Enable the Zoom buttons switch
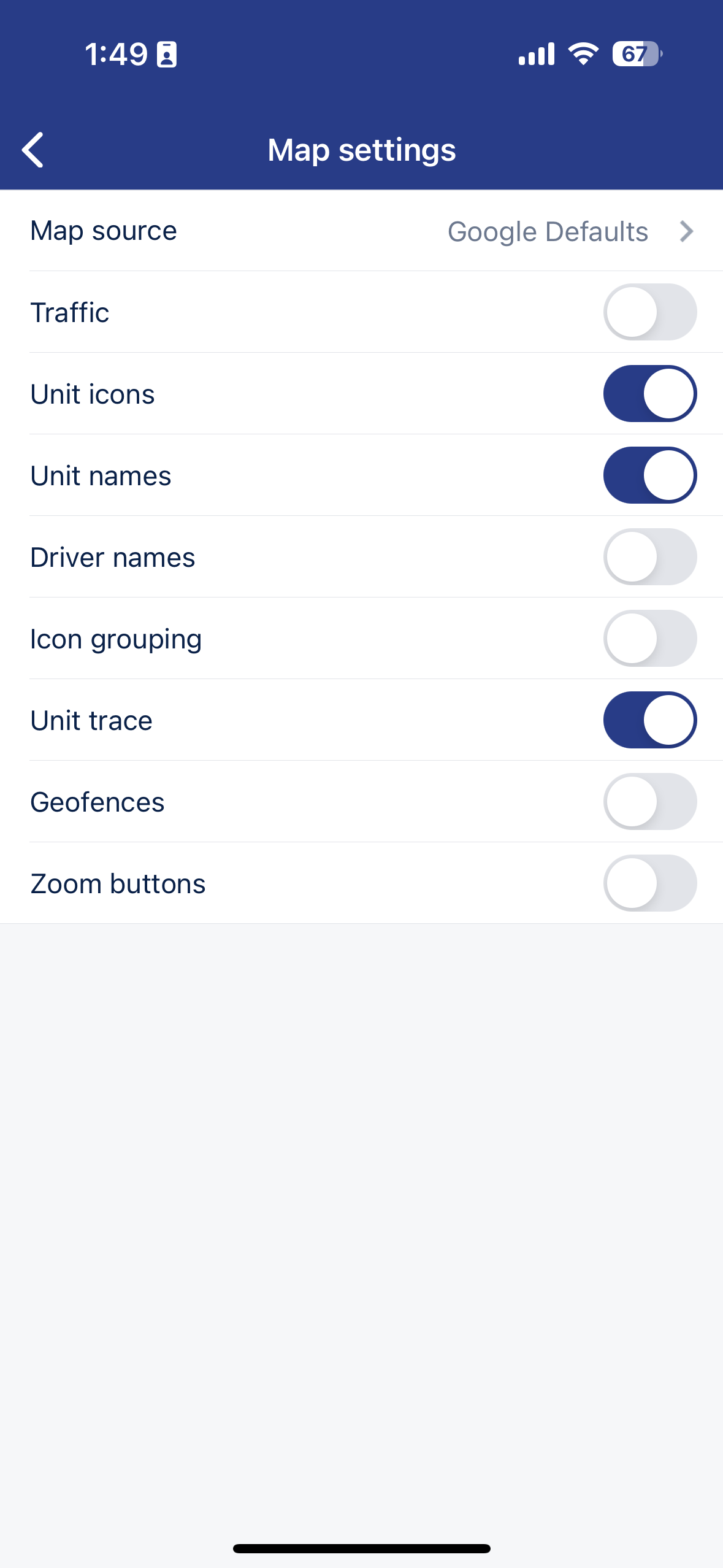Image resolution: width=723 pixels, height=1568 pixels. pyautogui.click(x=649, y=883)
